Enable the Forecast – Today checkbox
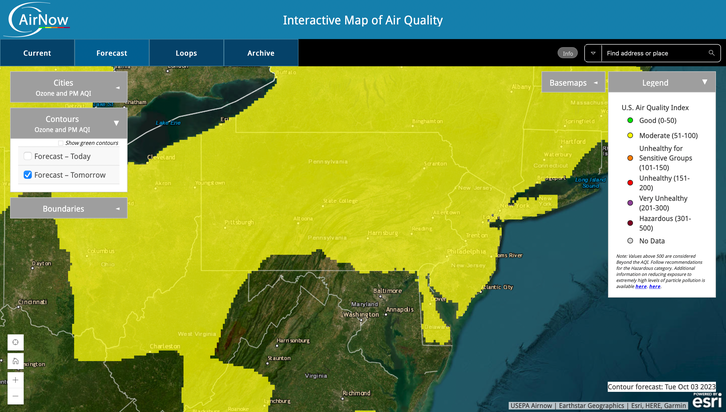726x412 pixels. 28,156
